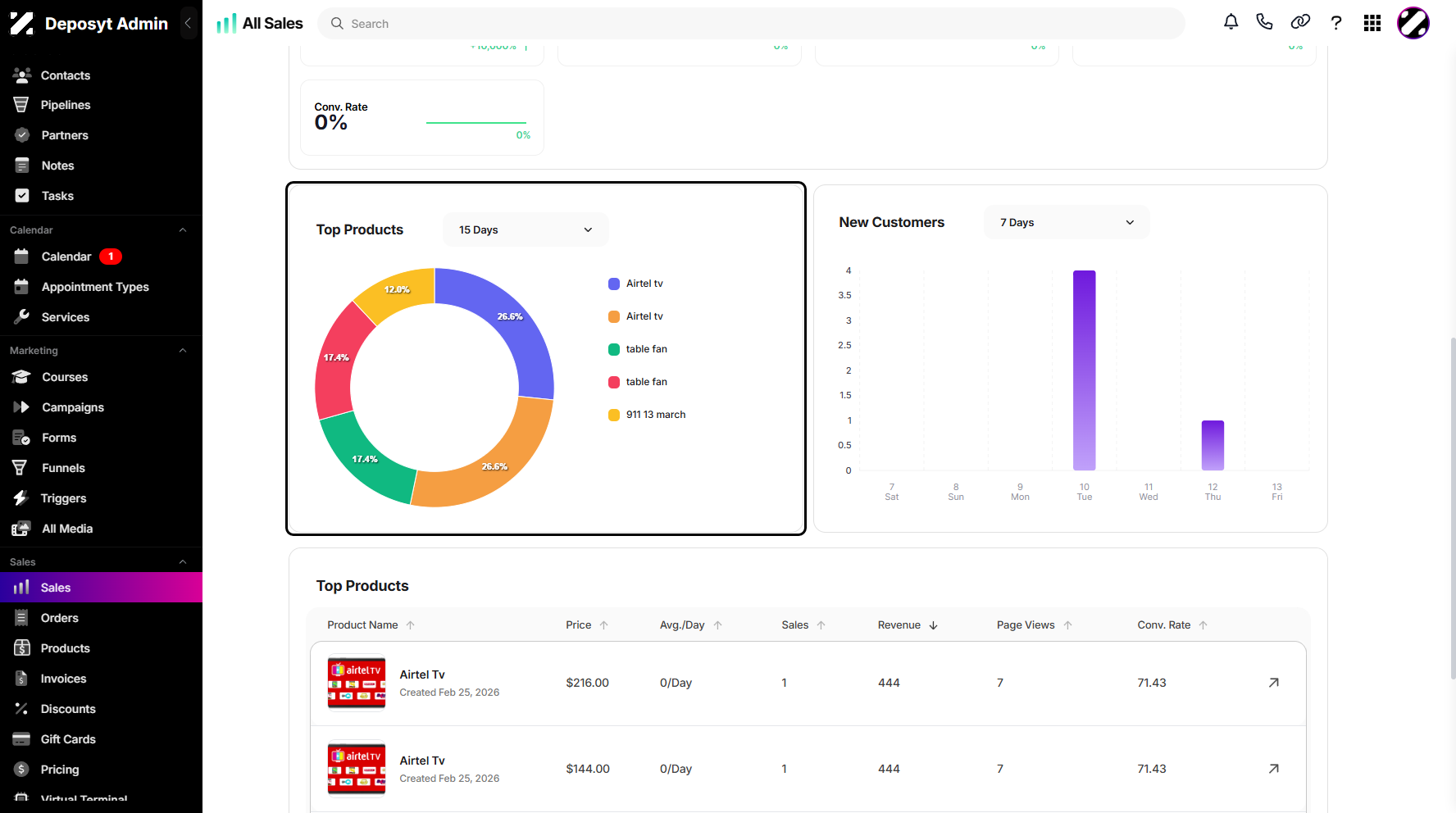Click the tall Tuesday 10 bar
Image resolution: width=1456 pixels, height=813 pixels.
click(1084, 370)
